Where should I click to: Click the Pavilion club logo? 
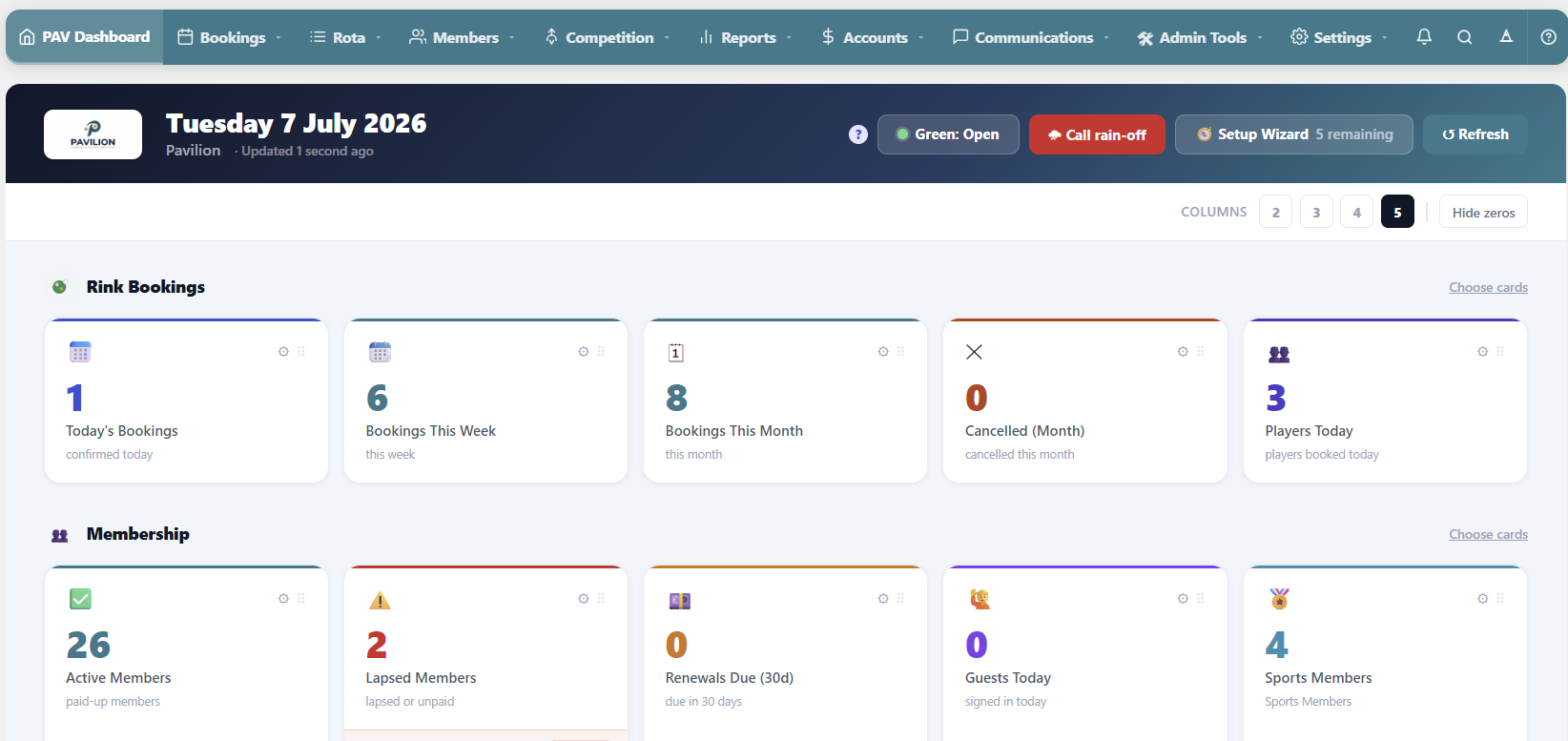[x=93, y=134]
